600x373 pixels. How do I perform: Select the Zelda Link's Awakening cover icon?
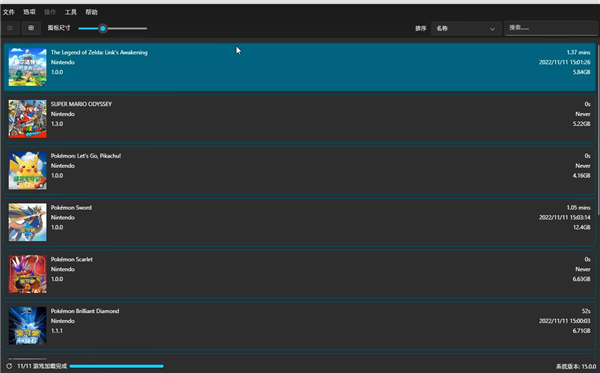(x=28, y=67)
